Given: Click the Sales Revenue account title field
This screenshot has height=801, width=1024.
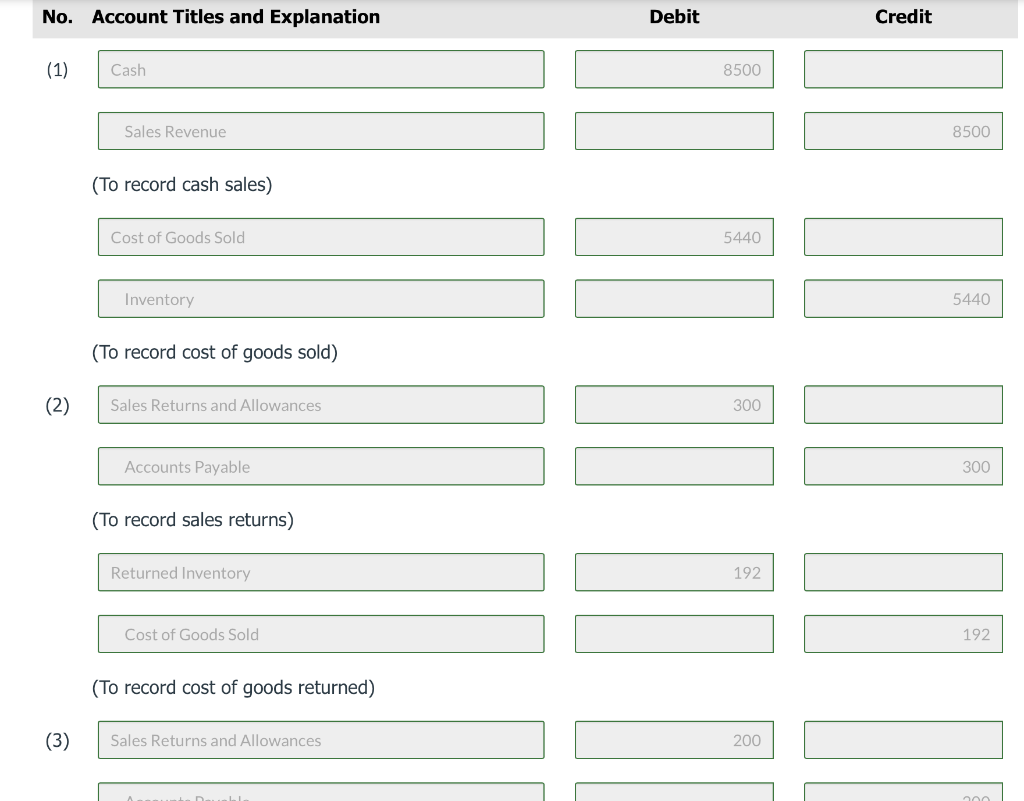Looking at the screenshot, I should 321,131.
